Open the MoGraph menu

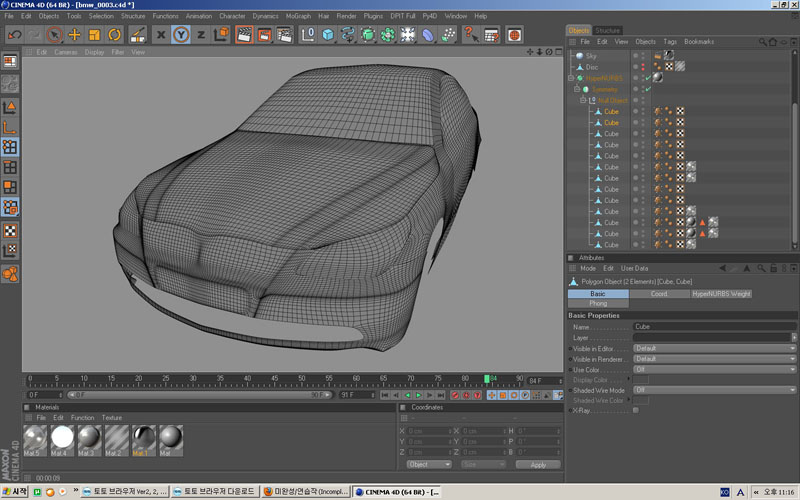pyautogui.click(x=298, y=16)
